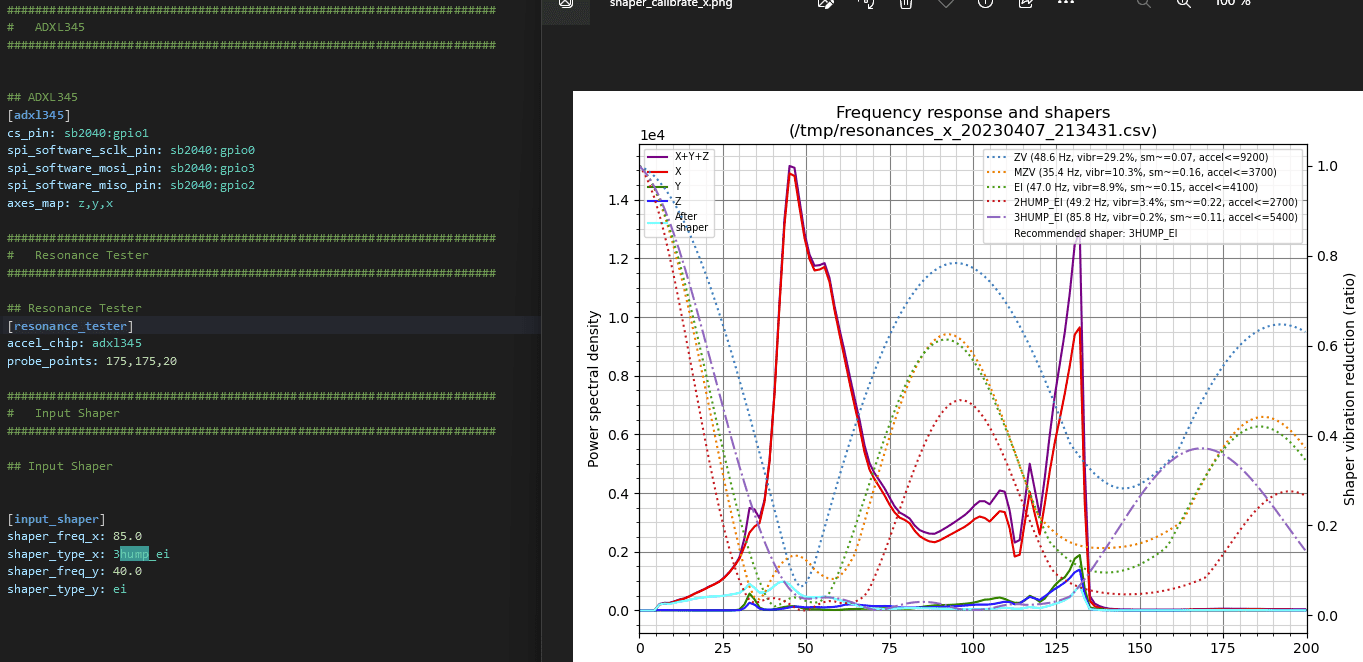Click the shaper_calibrate_x.png filename
The image size is (1363, 662).
671,3
